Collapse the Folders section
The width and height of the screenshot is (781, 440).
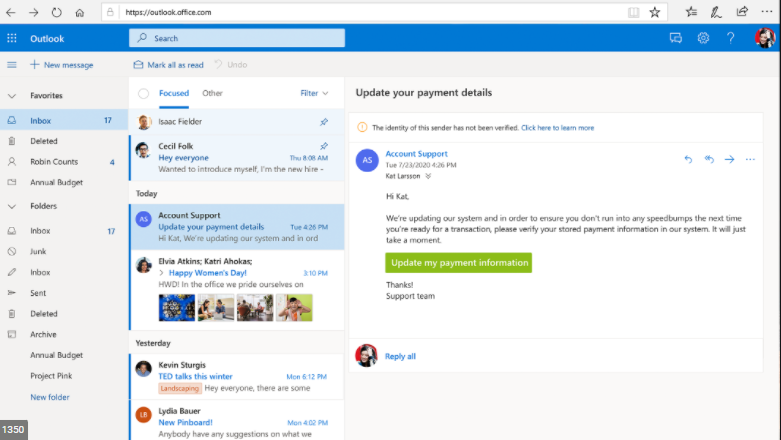[x=12, y=206]
